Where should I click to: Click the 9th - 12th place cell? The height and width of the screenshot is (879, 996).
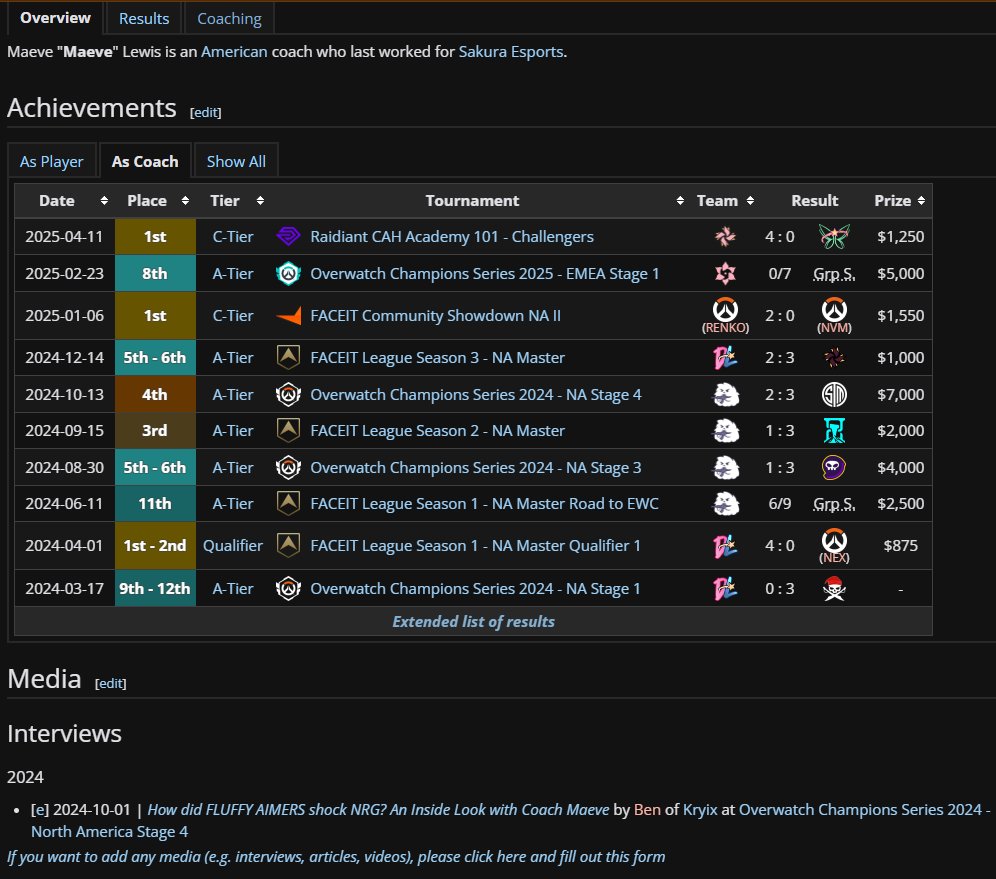click(155, 589)
